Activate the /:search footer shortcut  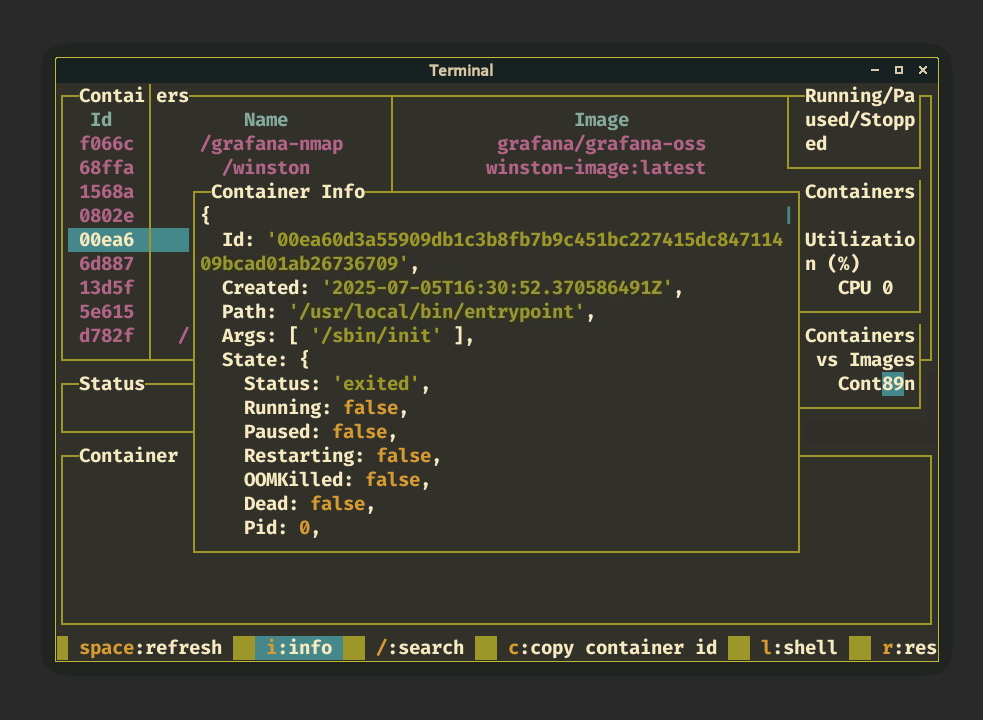click(x=420, y=647)
